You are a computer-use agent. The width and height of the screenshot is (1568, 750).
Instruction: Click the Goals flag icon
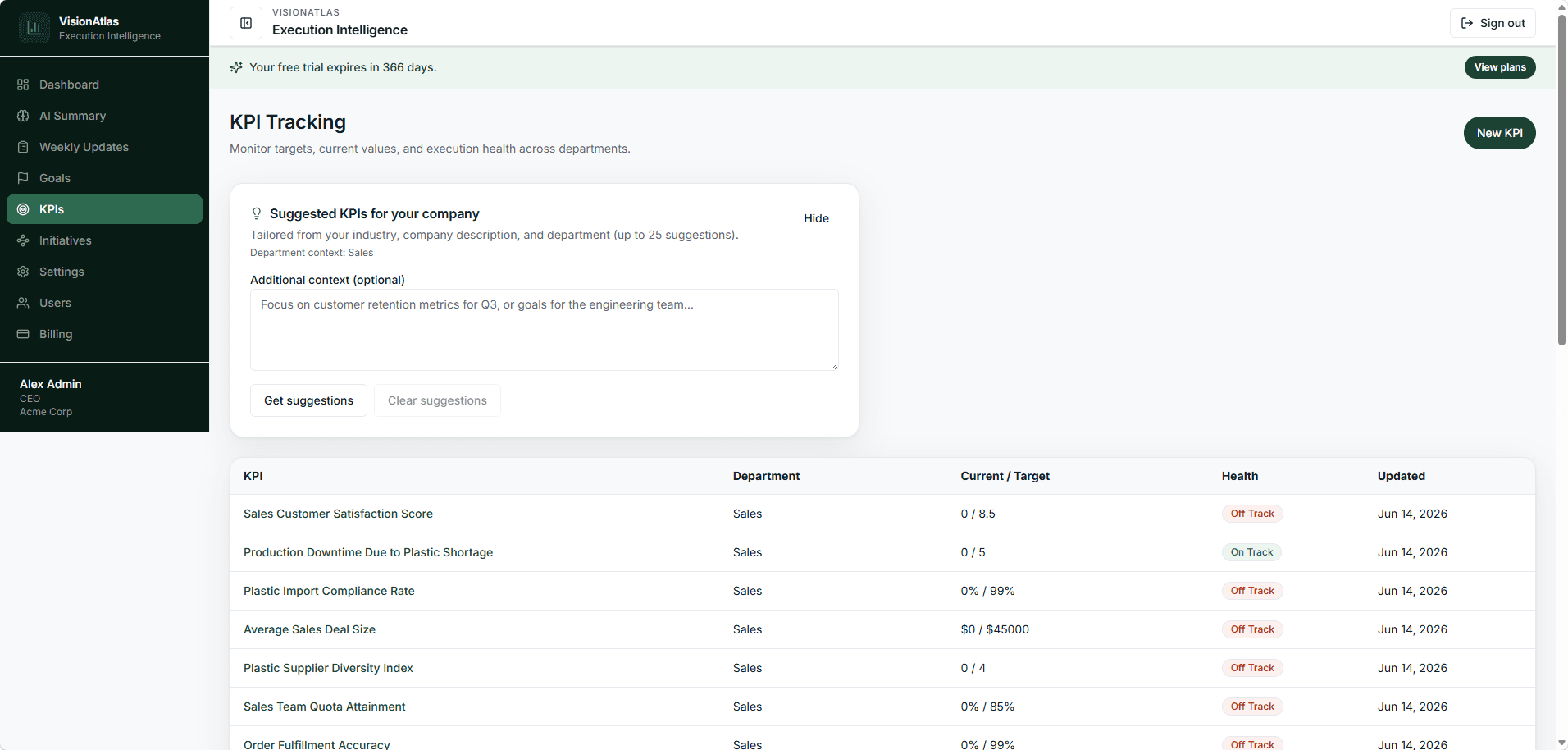tap(23, 178)
